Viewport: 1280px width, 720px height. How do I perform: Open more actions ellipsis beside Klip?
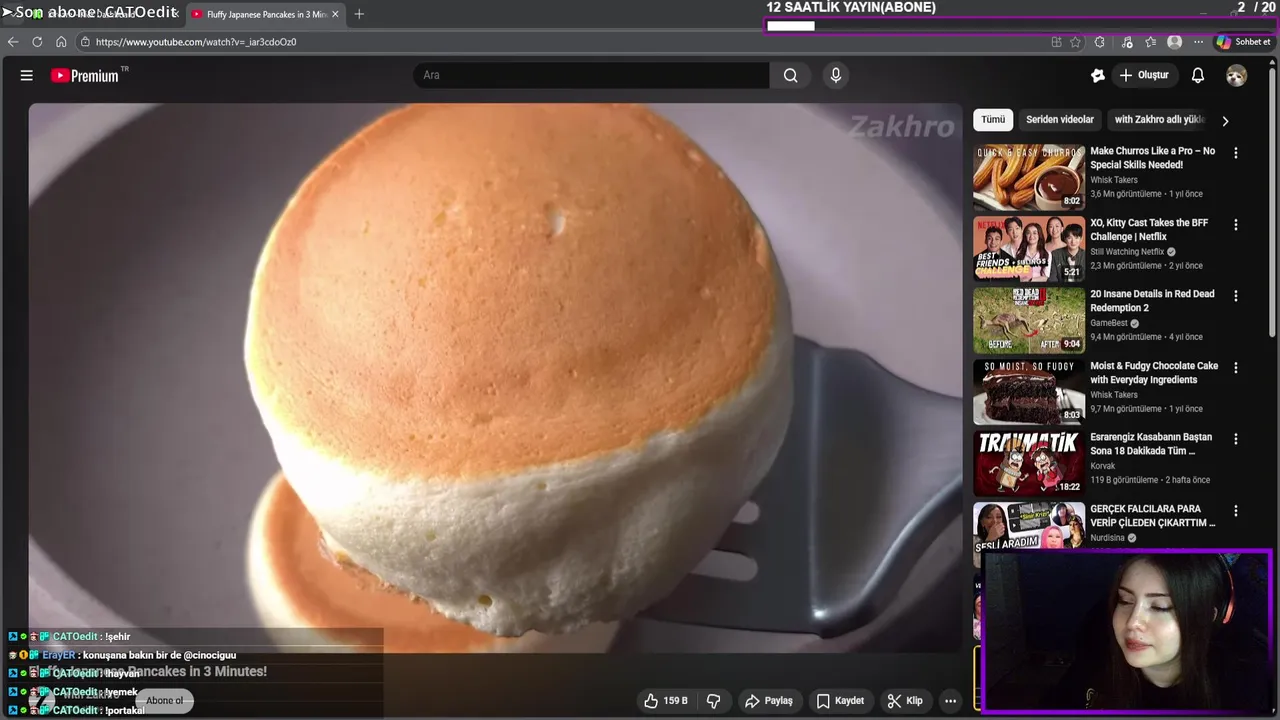coord(951,701)
